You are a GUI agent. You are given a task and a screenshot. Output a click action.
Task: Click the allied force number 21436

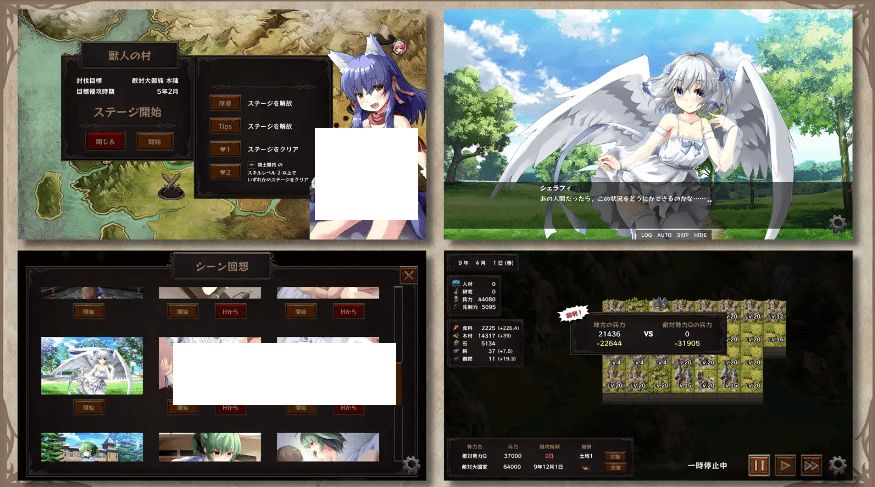click(609, 334)
